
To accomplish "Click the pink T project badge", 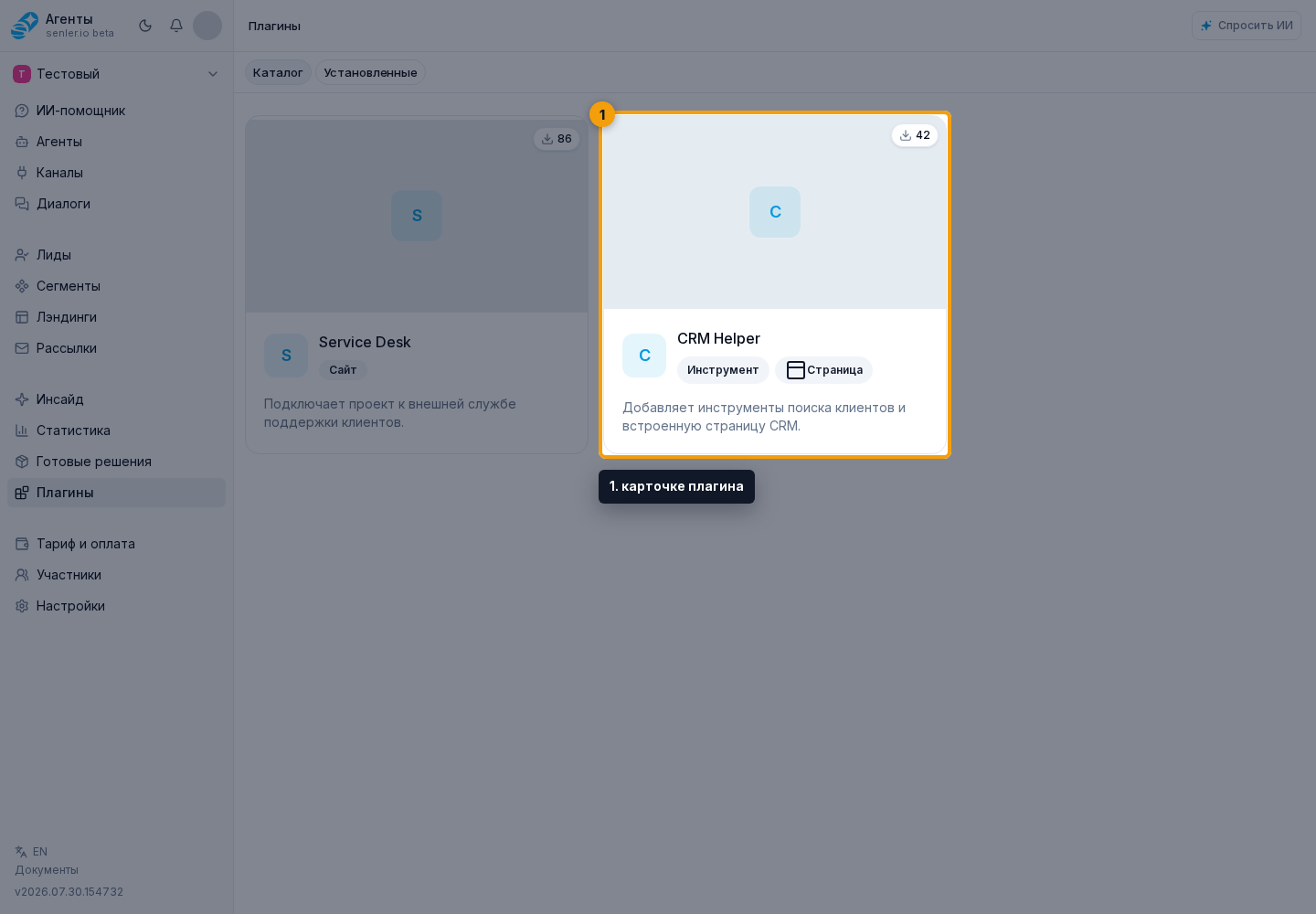I will 22,74.
